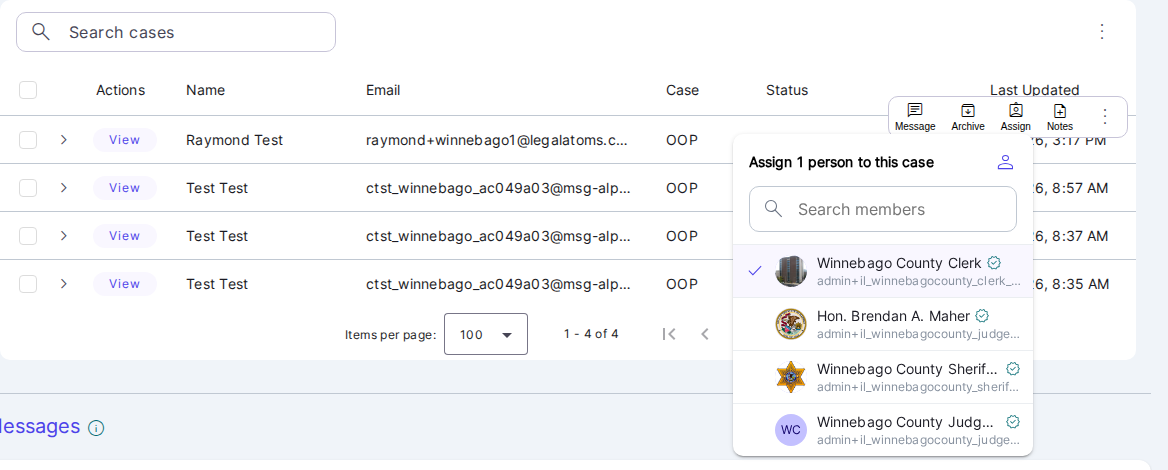The width and height of the screenshot is (1168, 470).
Task: Check the box for the 8:37 AM Test Test case
Action: [x=28, y=235]
